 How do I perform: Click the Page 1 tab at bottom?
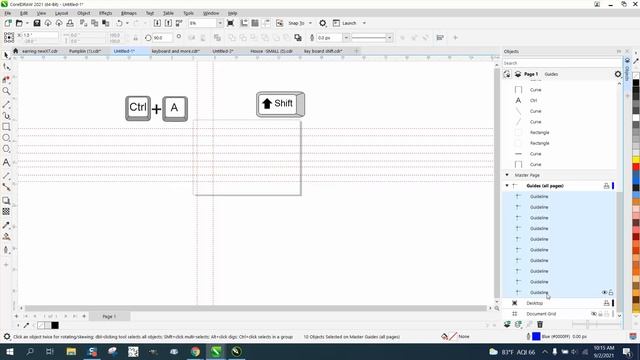tap(109, 316)
